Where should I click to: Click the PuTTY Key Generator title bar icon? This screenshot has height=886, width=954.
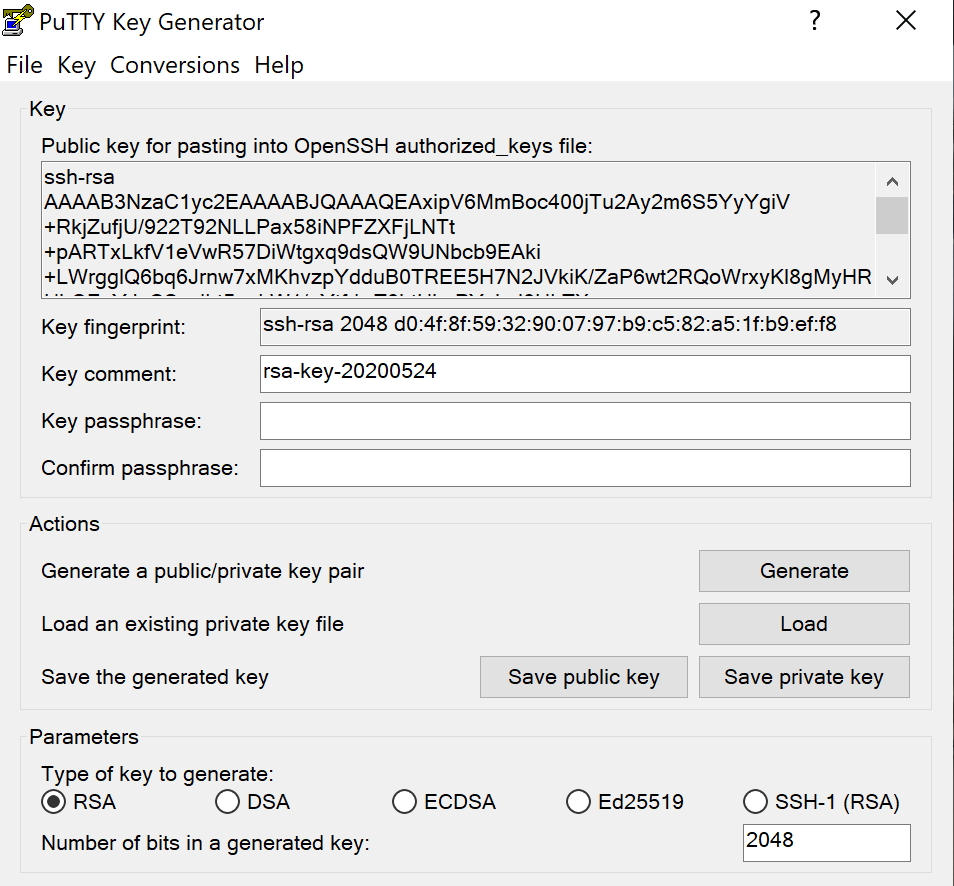click(18, 20)
